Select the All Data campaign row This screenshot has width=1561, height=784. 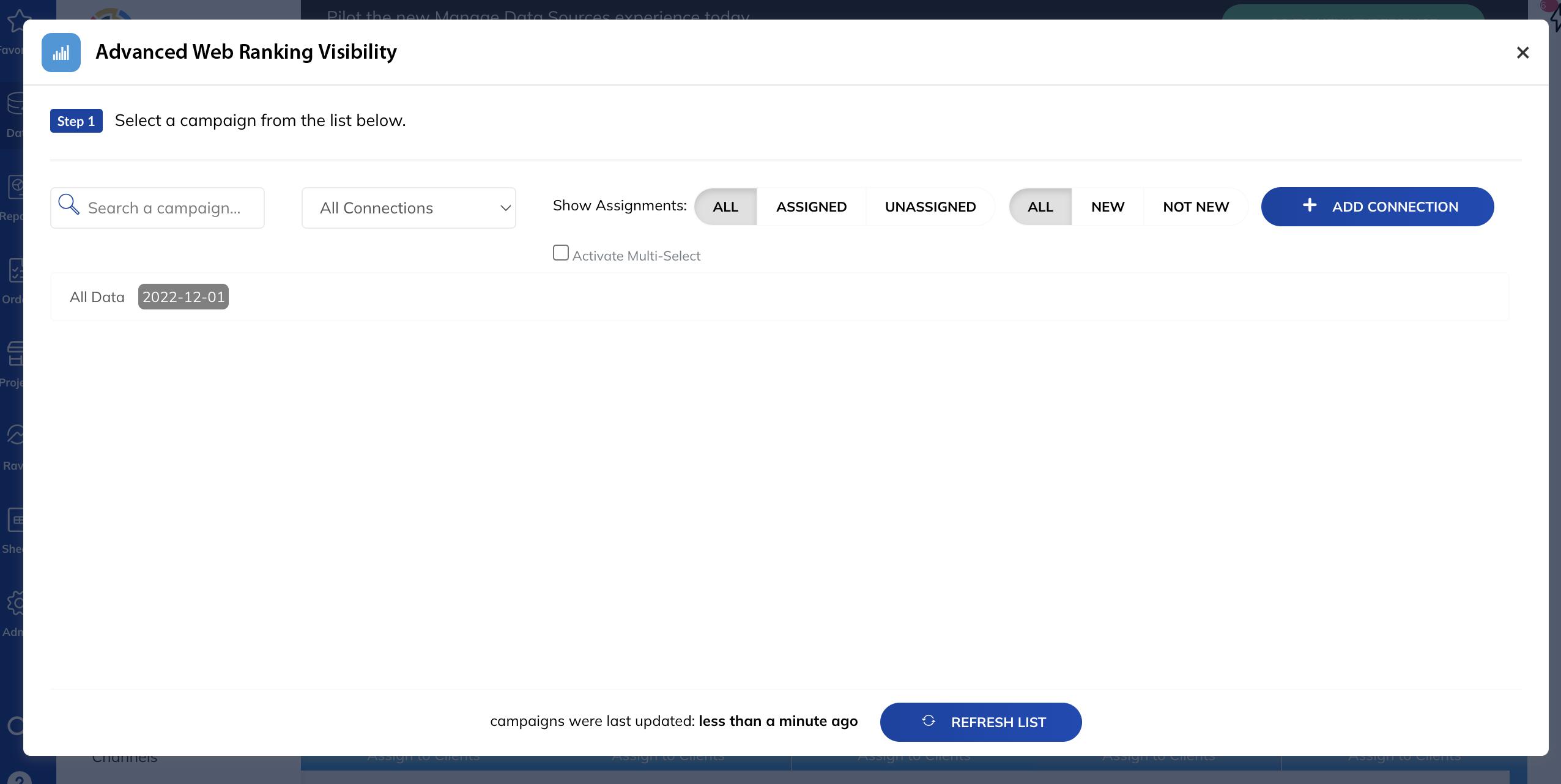click(x=97, y=297)
